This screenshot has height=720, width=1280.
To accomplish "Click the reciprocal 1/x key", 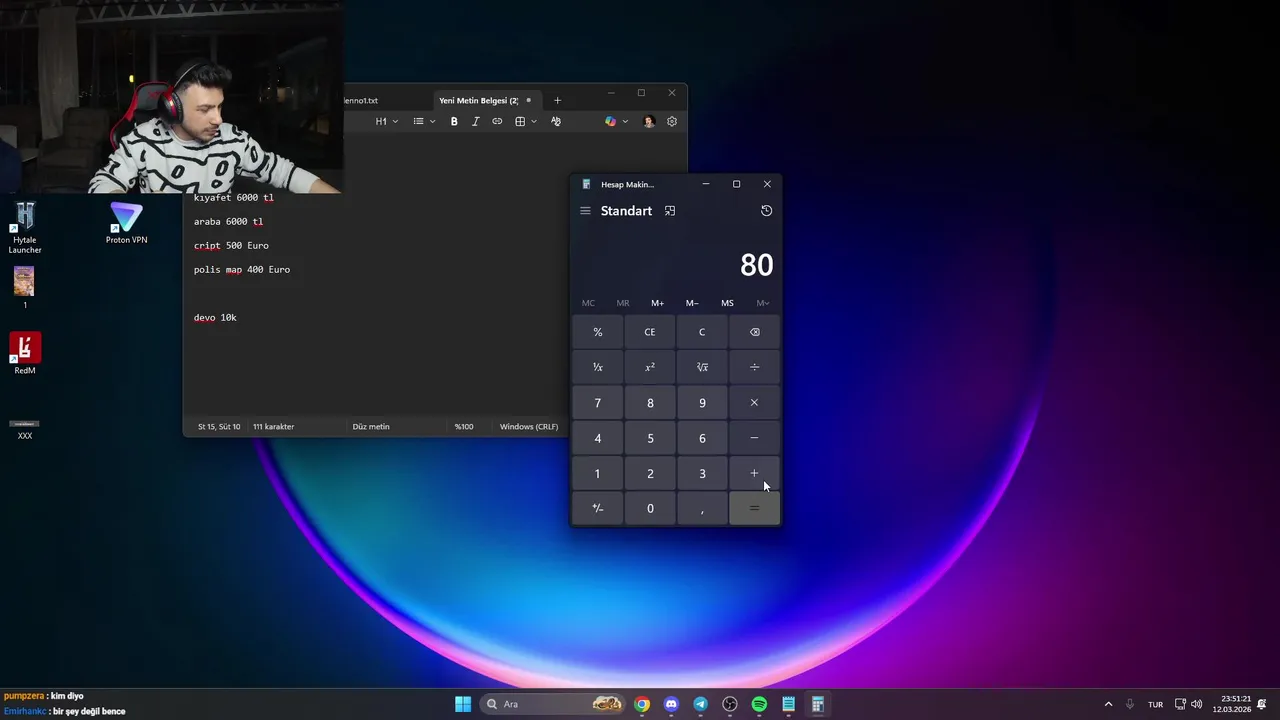I will (598, 367).
